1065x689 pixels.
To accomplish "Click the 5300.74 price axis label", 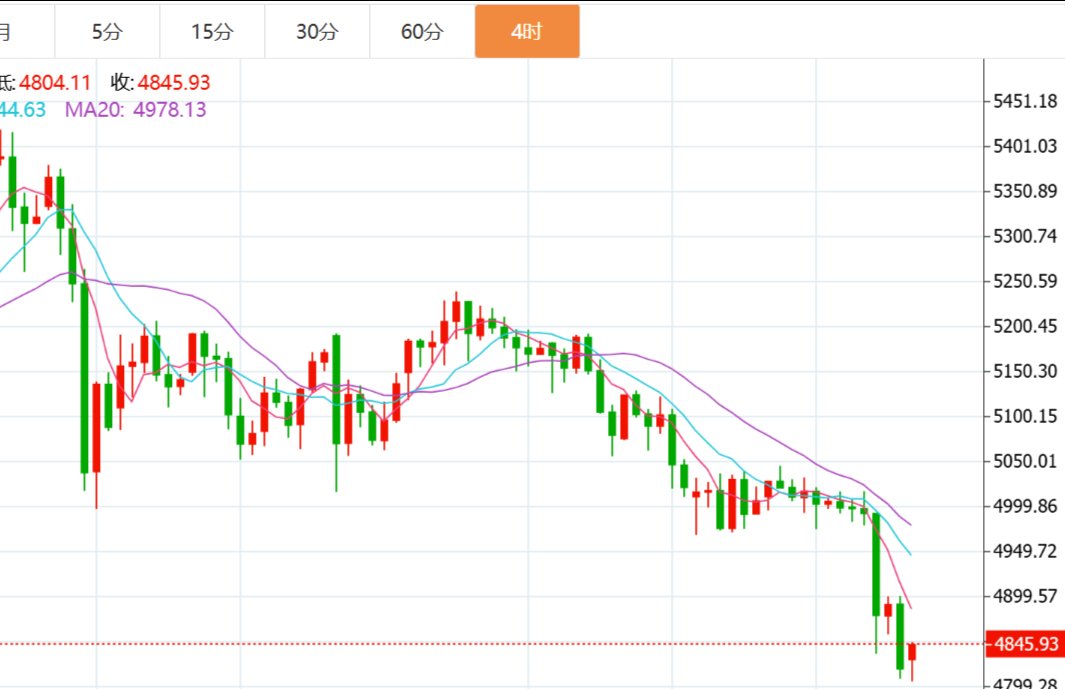I will click(x=1024, y=236).
